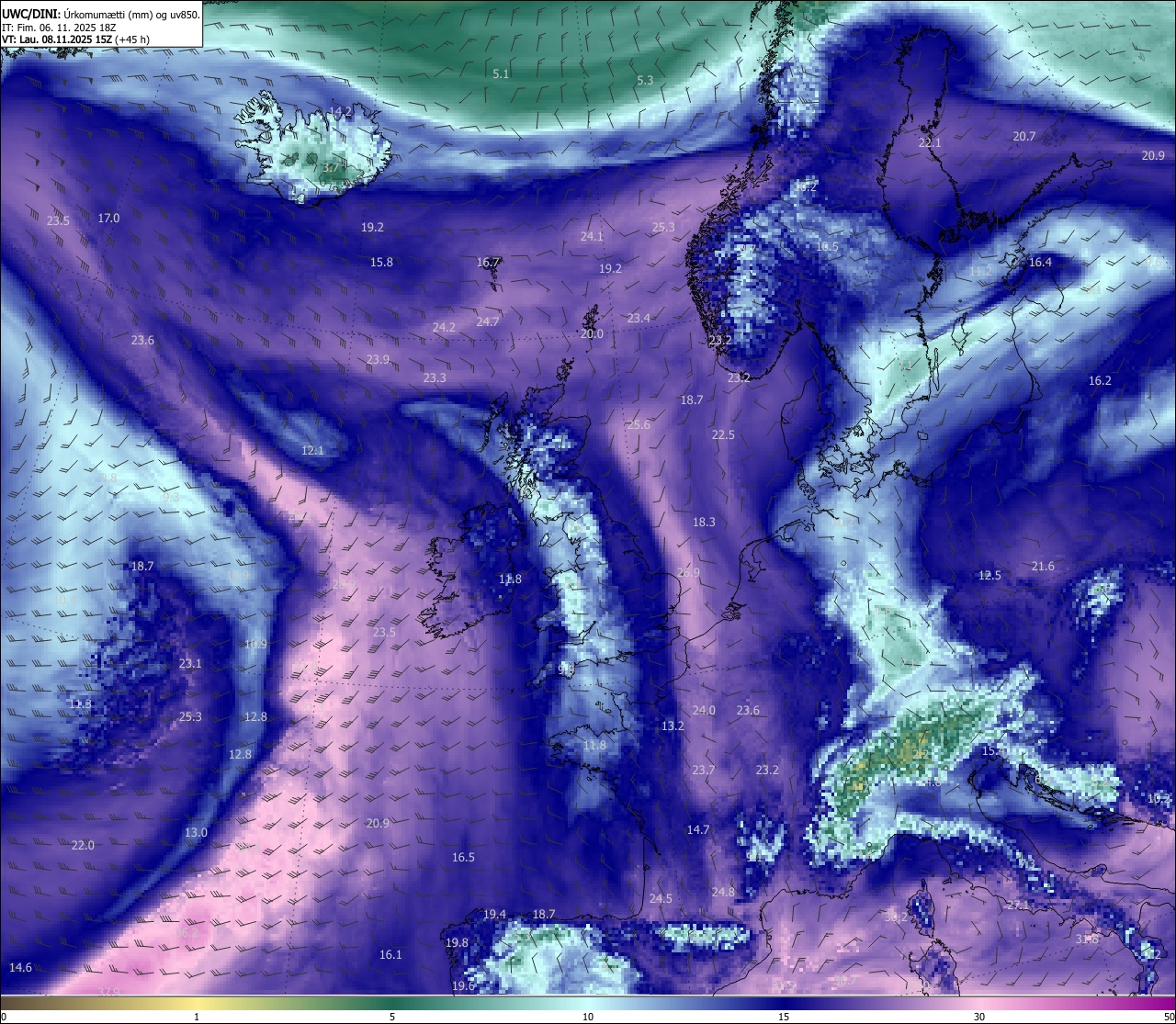Image resolution: width=1176 pixels, height=1024 pixels.
Task: Click the 16.4 value label
Action: coord(1040,263)
